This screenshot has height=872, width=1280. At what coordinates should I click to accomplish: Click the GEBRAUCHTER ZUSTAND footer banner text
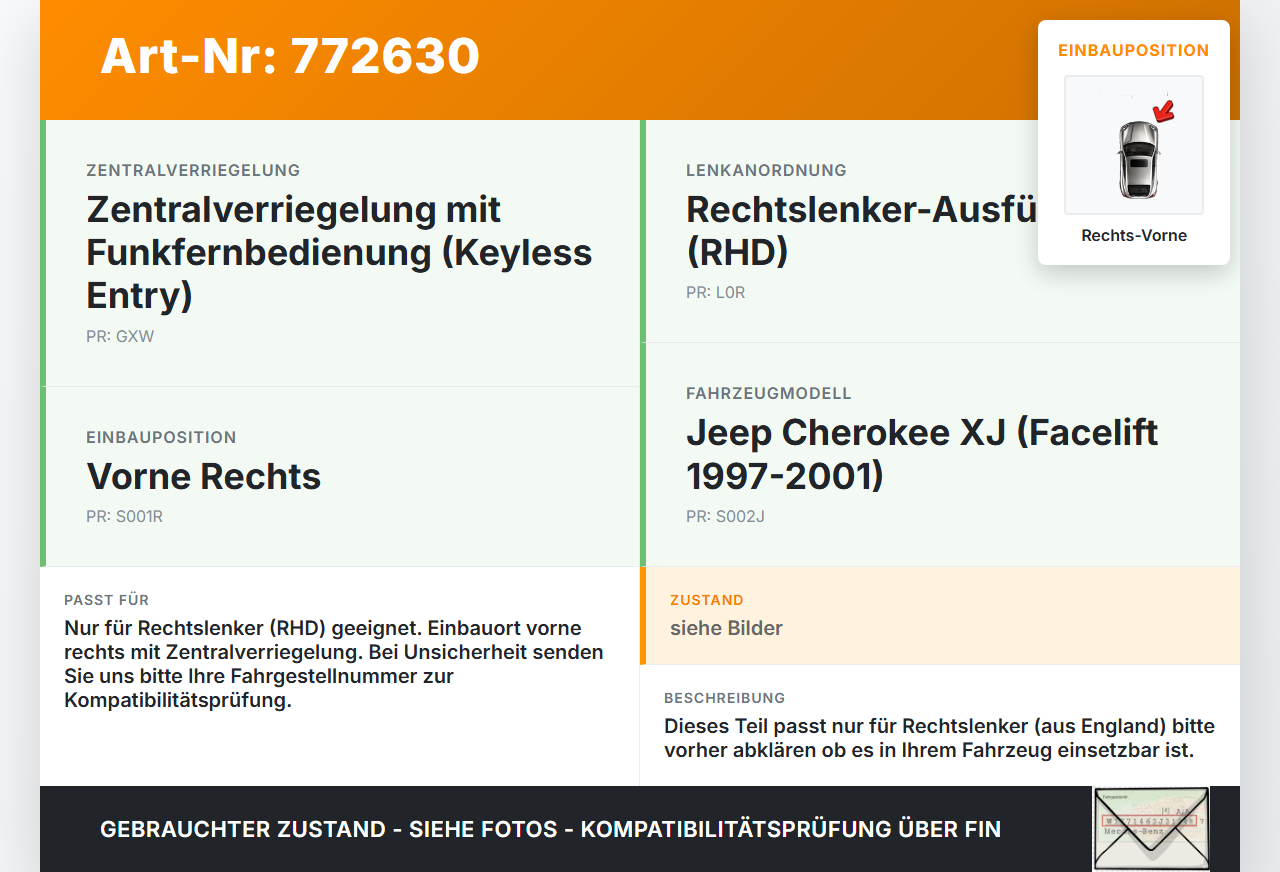550,829
